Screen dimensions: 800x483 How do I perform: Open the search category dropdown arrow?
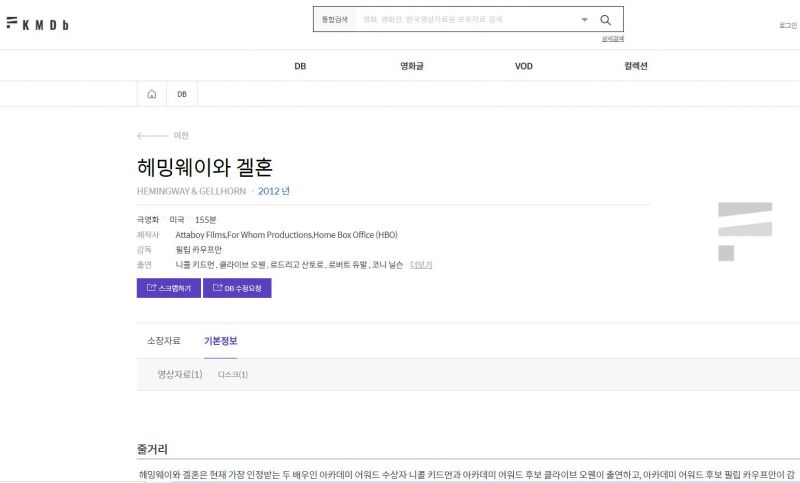coord(585,20)
